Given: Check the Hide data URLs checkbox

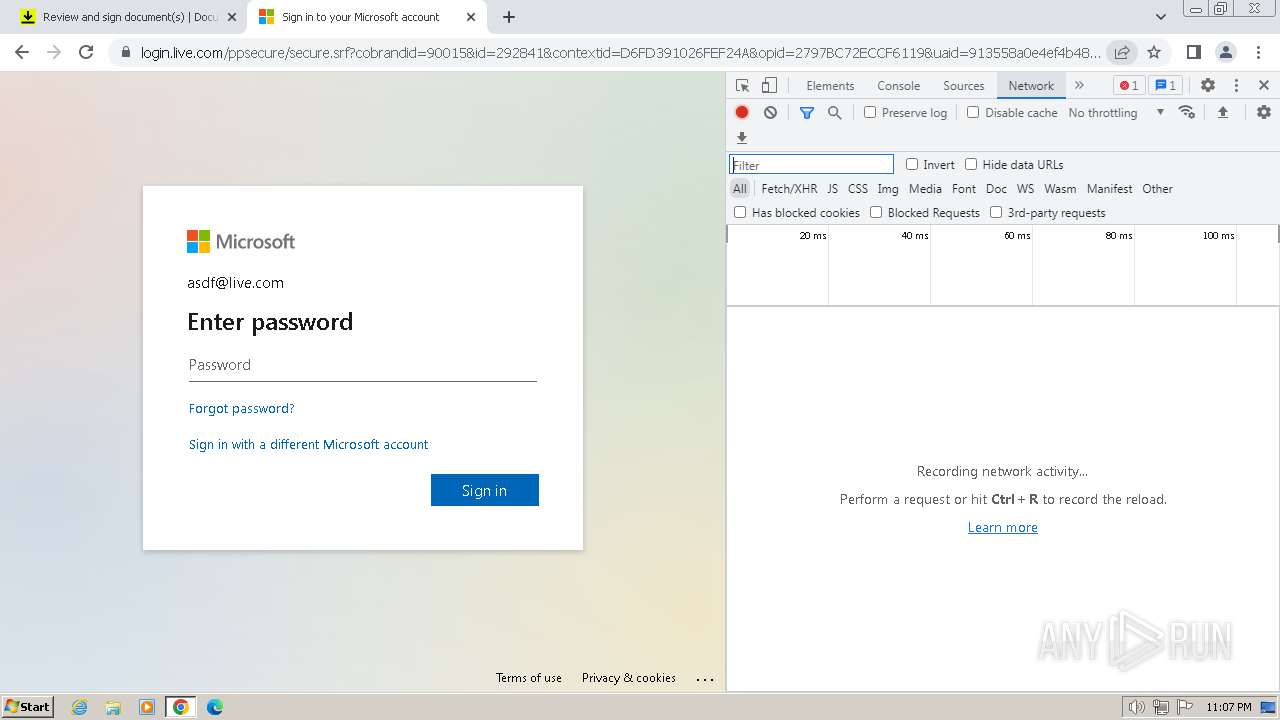Looking at the screenshot, I should [x=971, y=164].
